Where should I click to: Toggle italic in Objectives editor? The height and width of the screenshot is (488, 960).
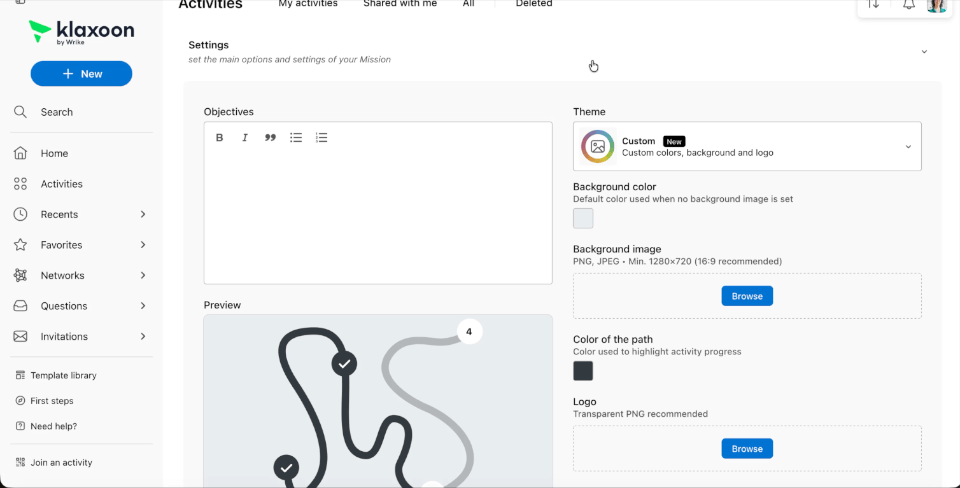tap(245, 138)
